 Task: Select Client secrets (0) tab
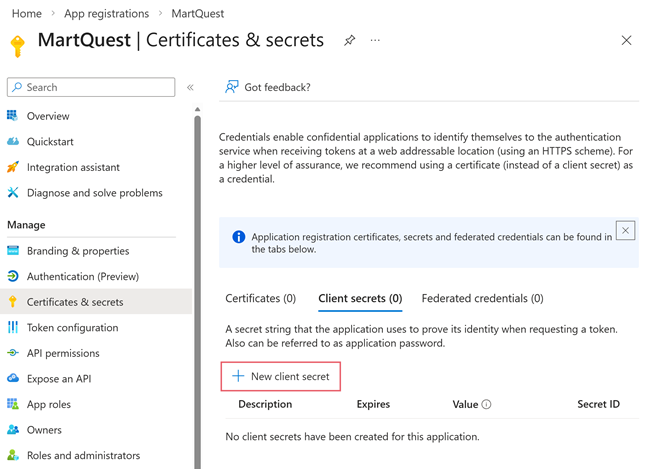pyautogui.click(x=360, y=298)
